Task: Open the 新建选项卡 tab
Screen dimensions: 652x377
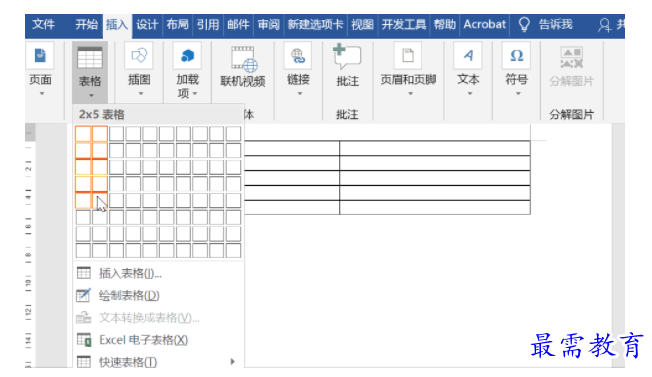Action: 316,25
